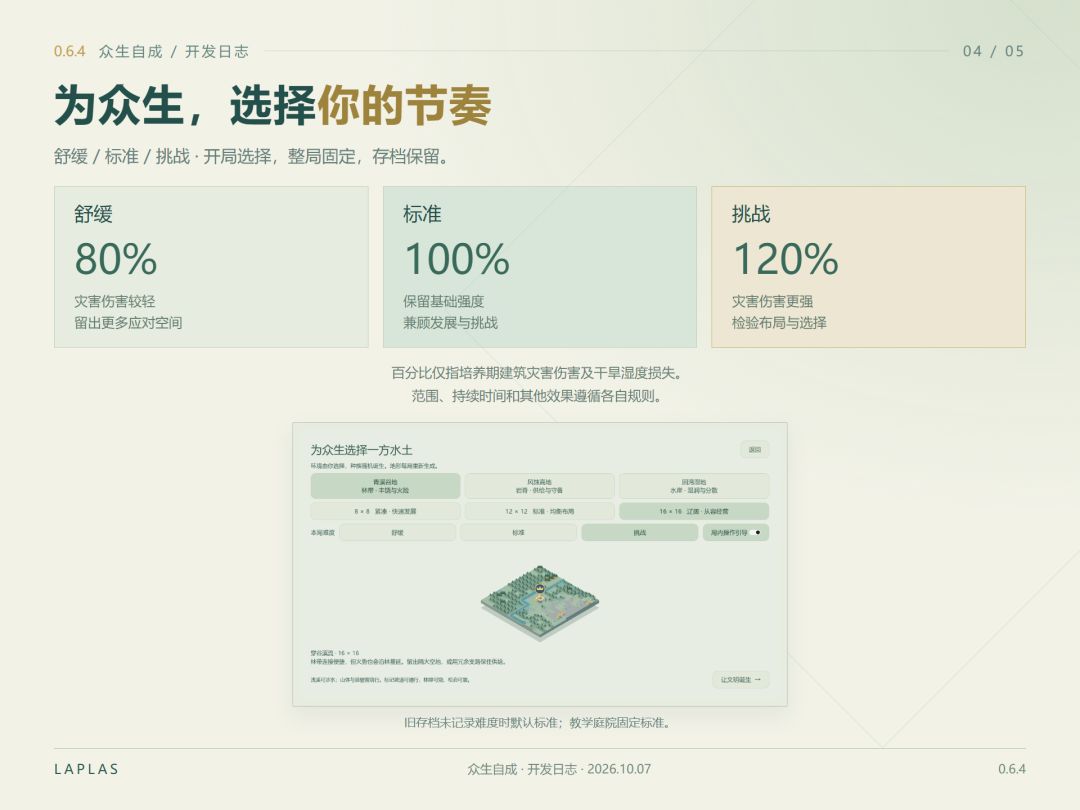The height and width of the screenshot is (810, 1080).
Task: Open the 舒缓 80% difficulty card
Action: (211, 267)
